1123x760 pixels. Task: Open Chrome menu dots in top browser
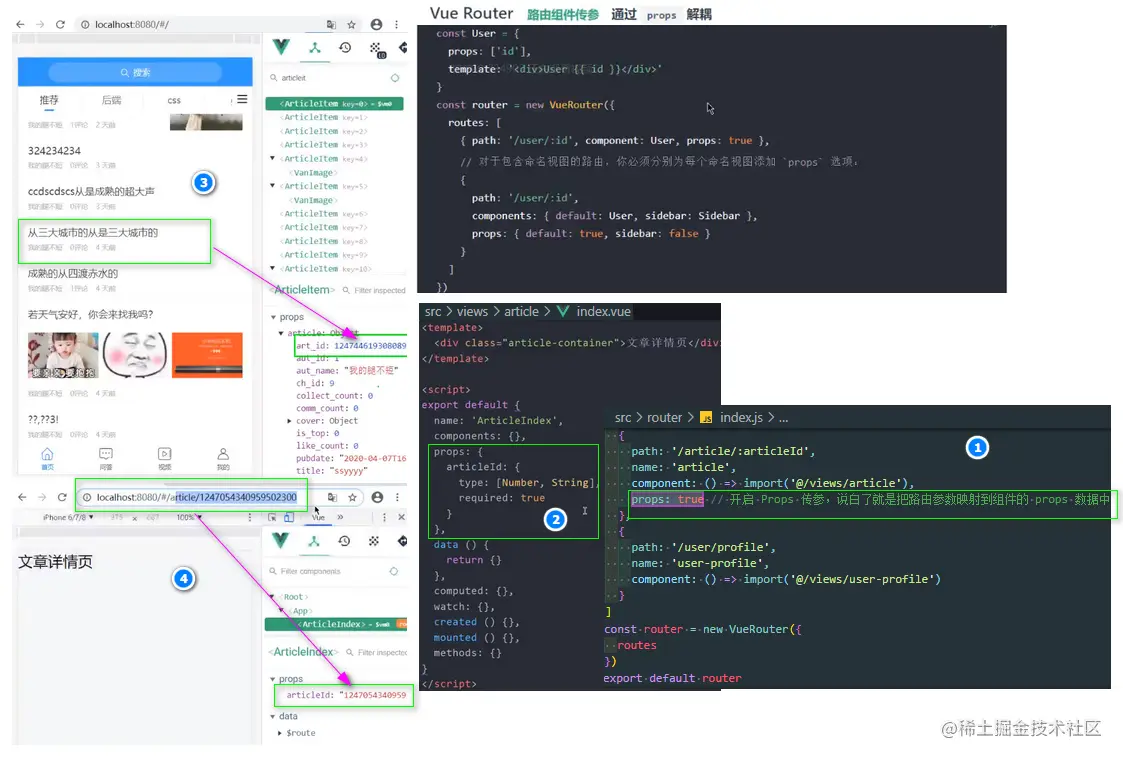[396, 24]
